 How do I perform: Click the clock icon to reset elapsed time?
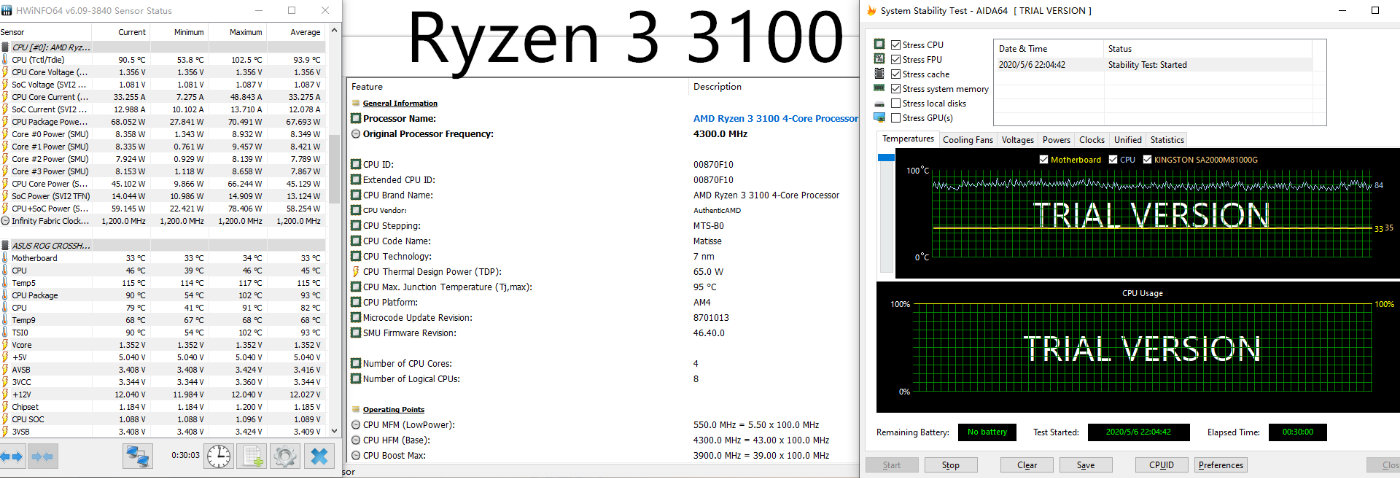pos(219,456)
